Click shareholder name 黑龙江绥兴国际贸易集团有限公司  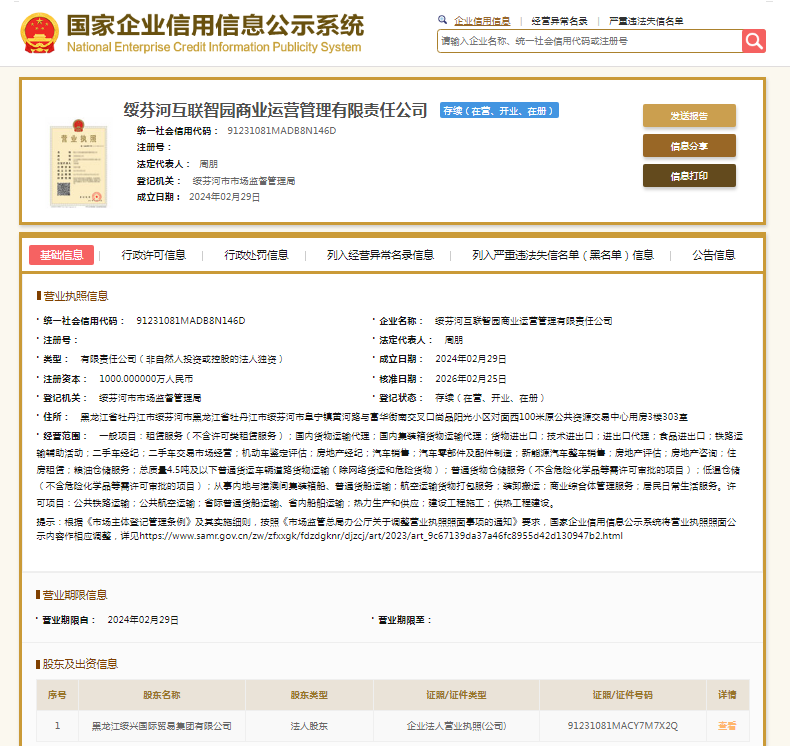tap(161, 725)
